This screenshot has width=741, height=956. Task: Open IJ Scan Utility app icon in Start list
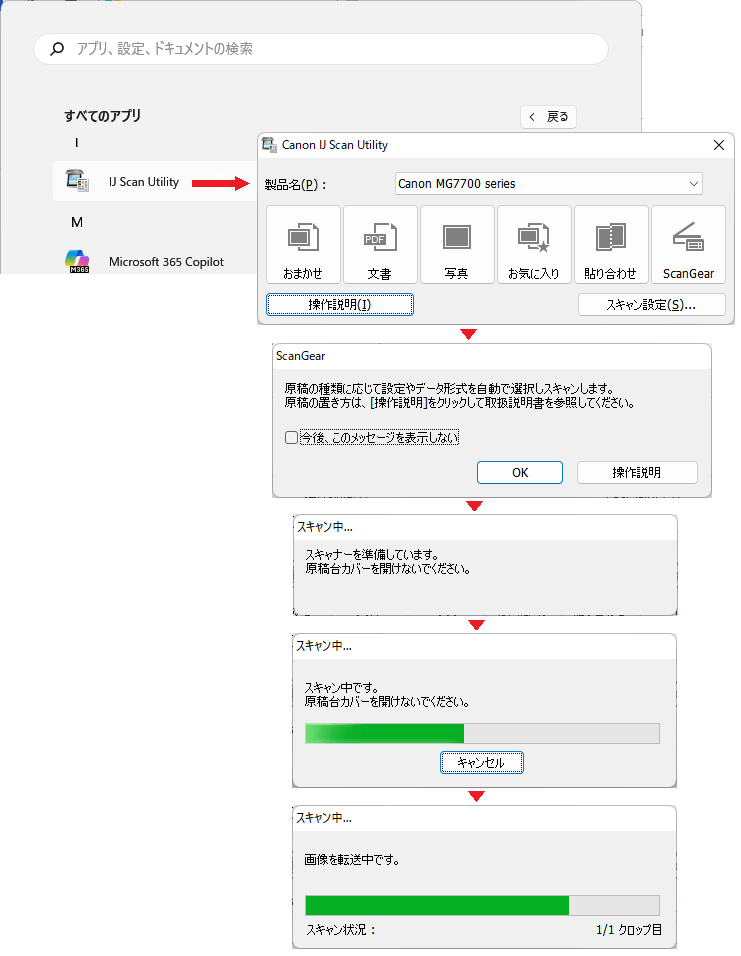tap(77, 180)
